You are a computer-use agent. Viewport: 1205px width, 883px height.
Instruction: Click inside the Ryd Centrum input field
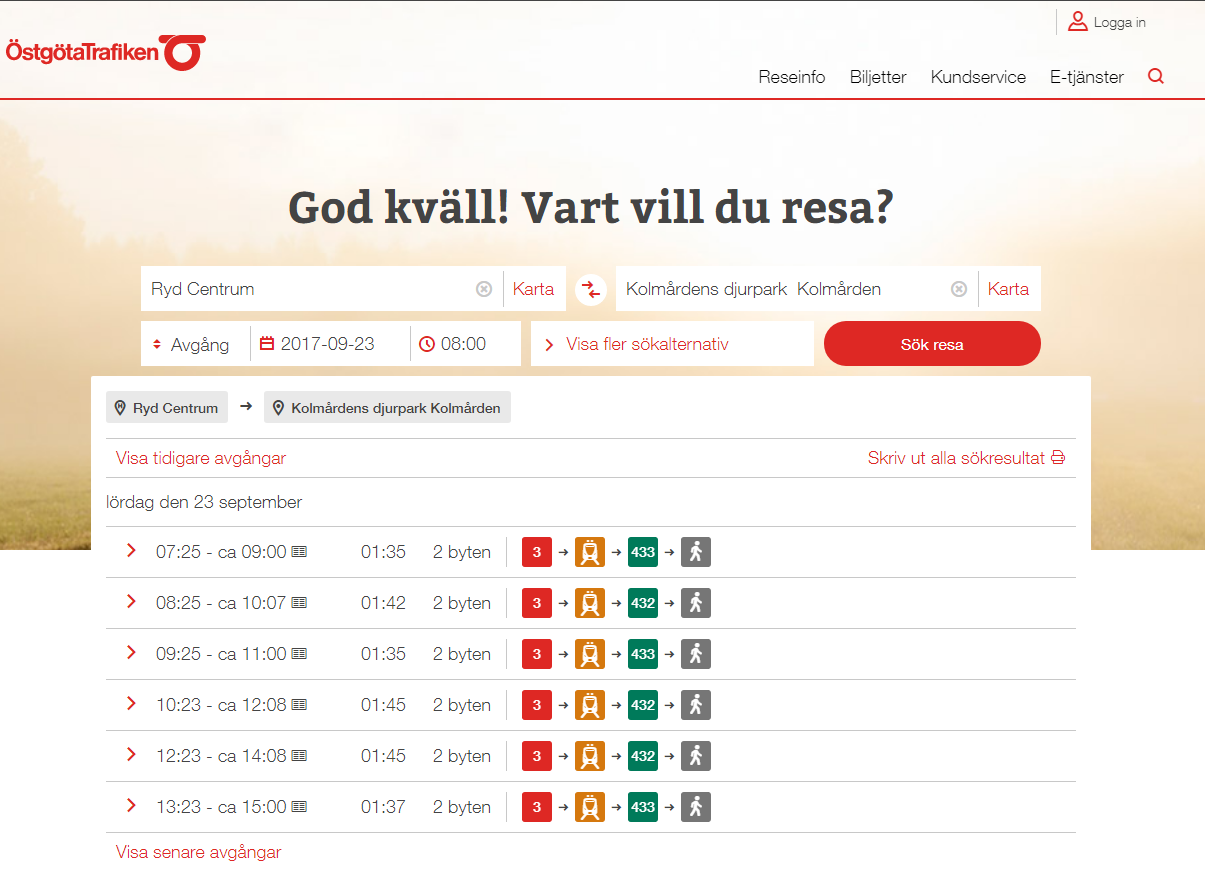[300, 289]
